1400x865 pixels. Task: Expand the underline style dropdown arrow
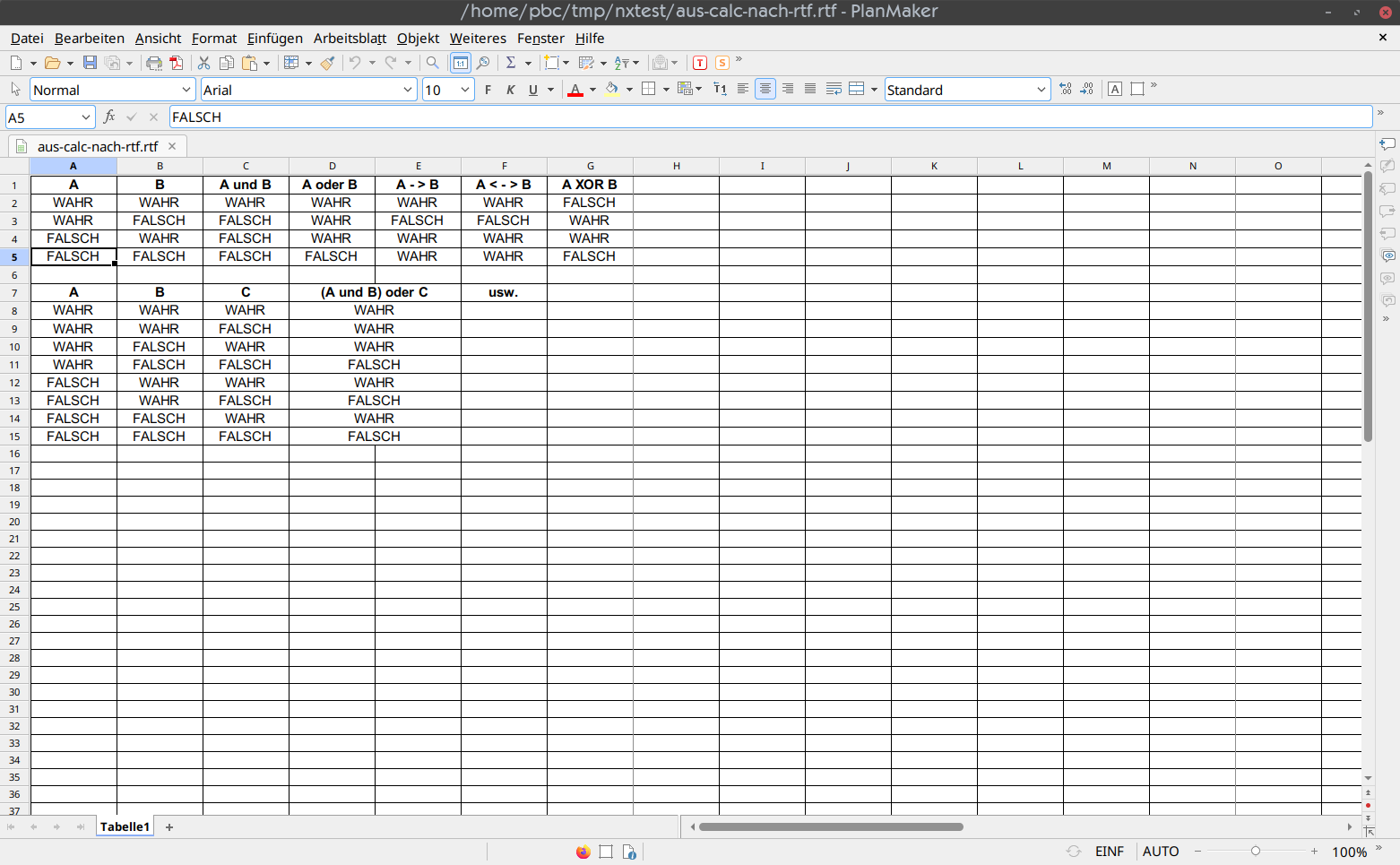click(550, 90)
